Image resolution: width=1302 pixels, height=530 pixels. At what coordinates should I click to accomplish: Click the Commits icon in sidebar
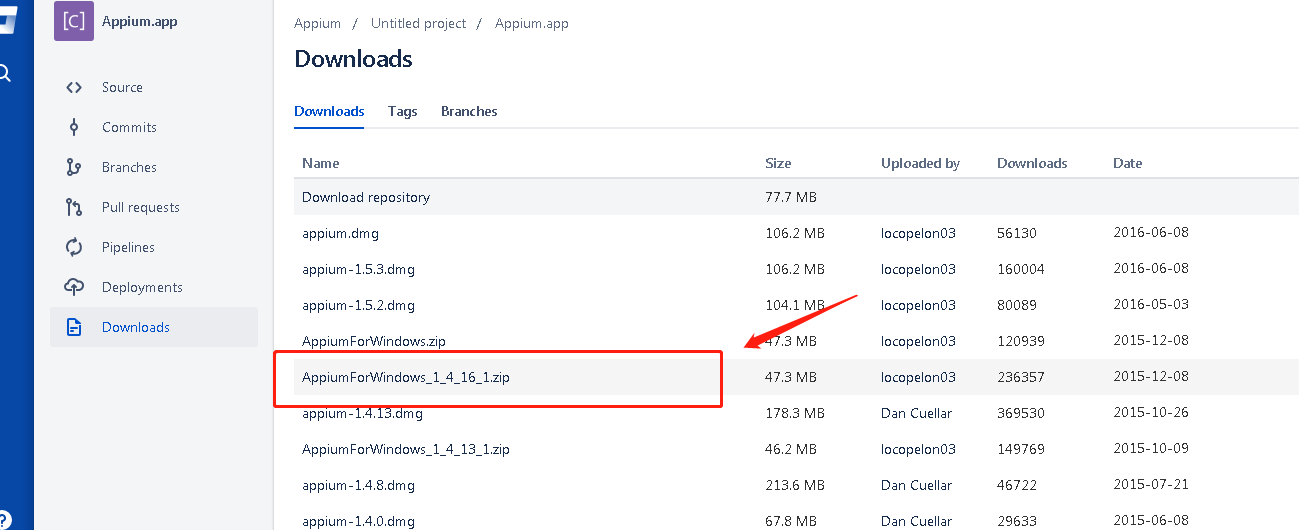click(x=74, y=127)
